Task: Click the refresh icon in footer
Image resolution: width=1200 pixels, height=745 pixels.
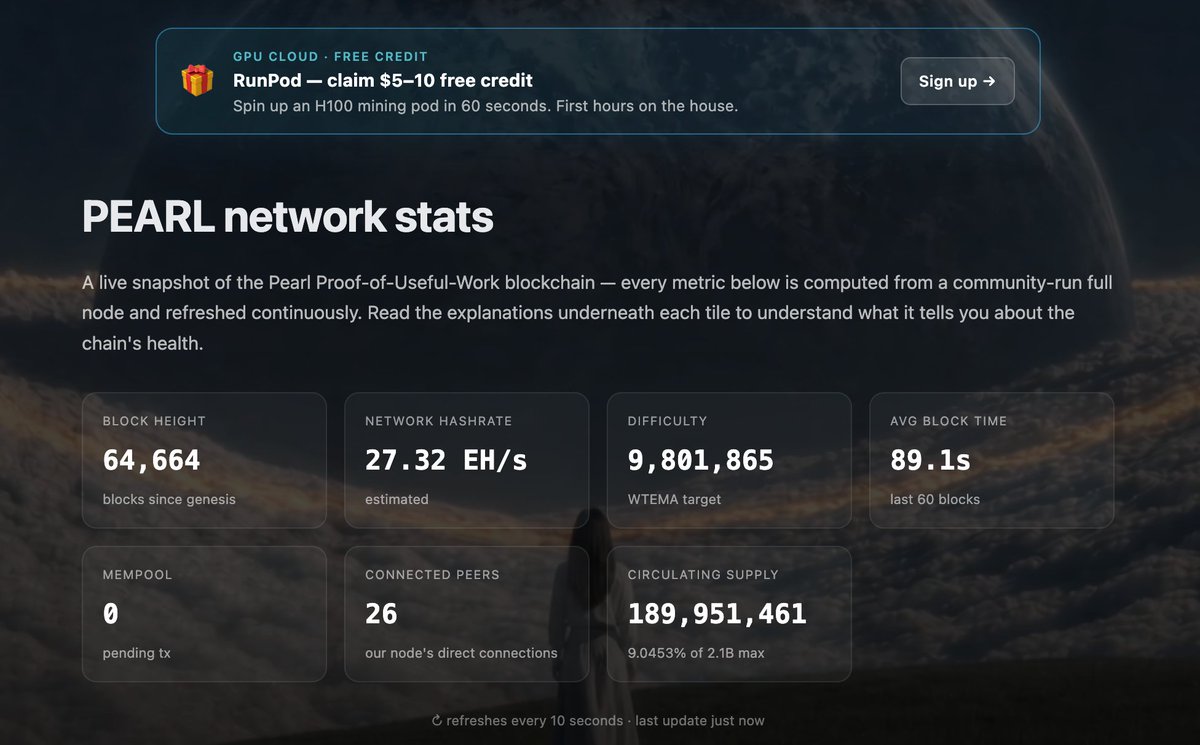Action: (437, 721)
